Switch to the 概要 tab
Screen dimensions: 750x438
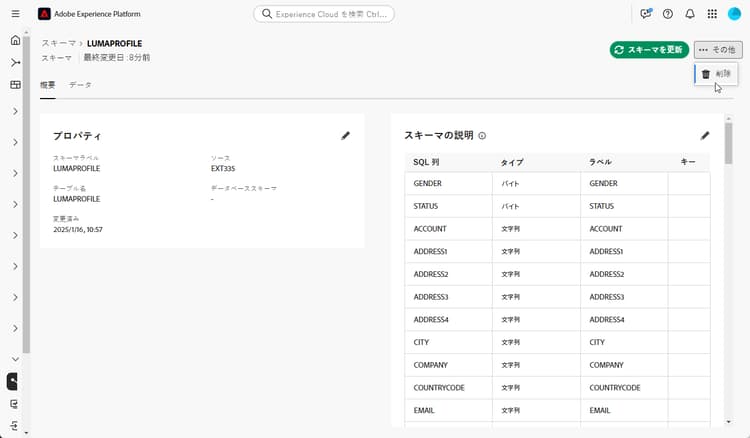[x=47, y=85]
